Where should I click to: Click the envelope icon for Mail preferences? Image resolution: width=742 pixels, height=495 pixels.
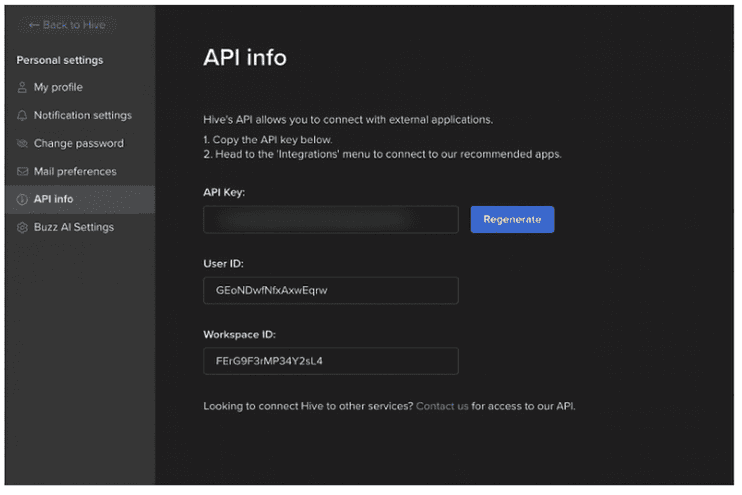pyautogui.click(x=22, y=171)
